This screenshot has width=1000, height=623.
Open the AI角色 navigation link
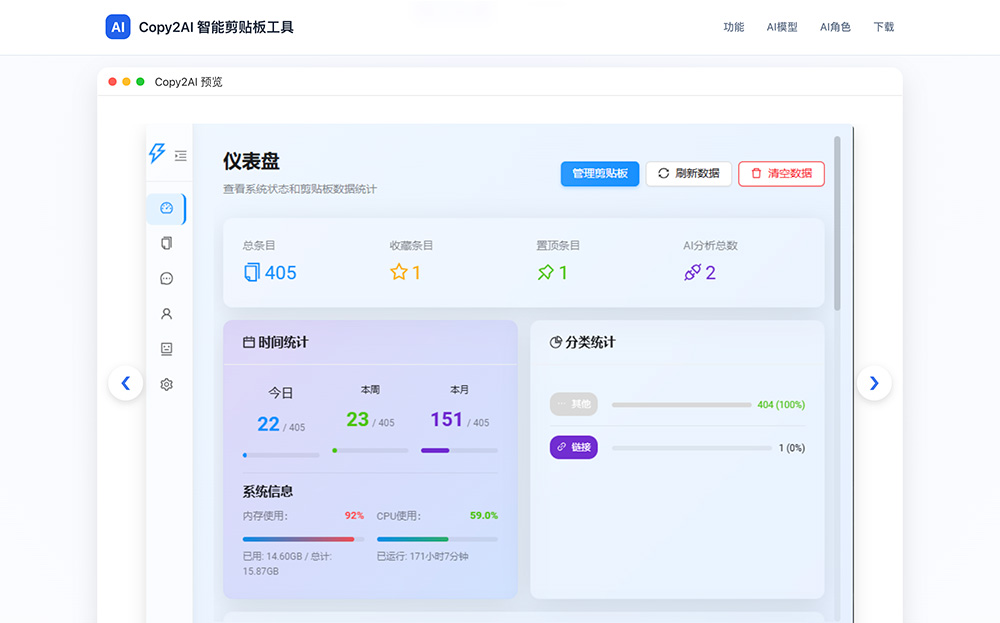coord(835,27)
